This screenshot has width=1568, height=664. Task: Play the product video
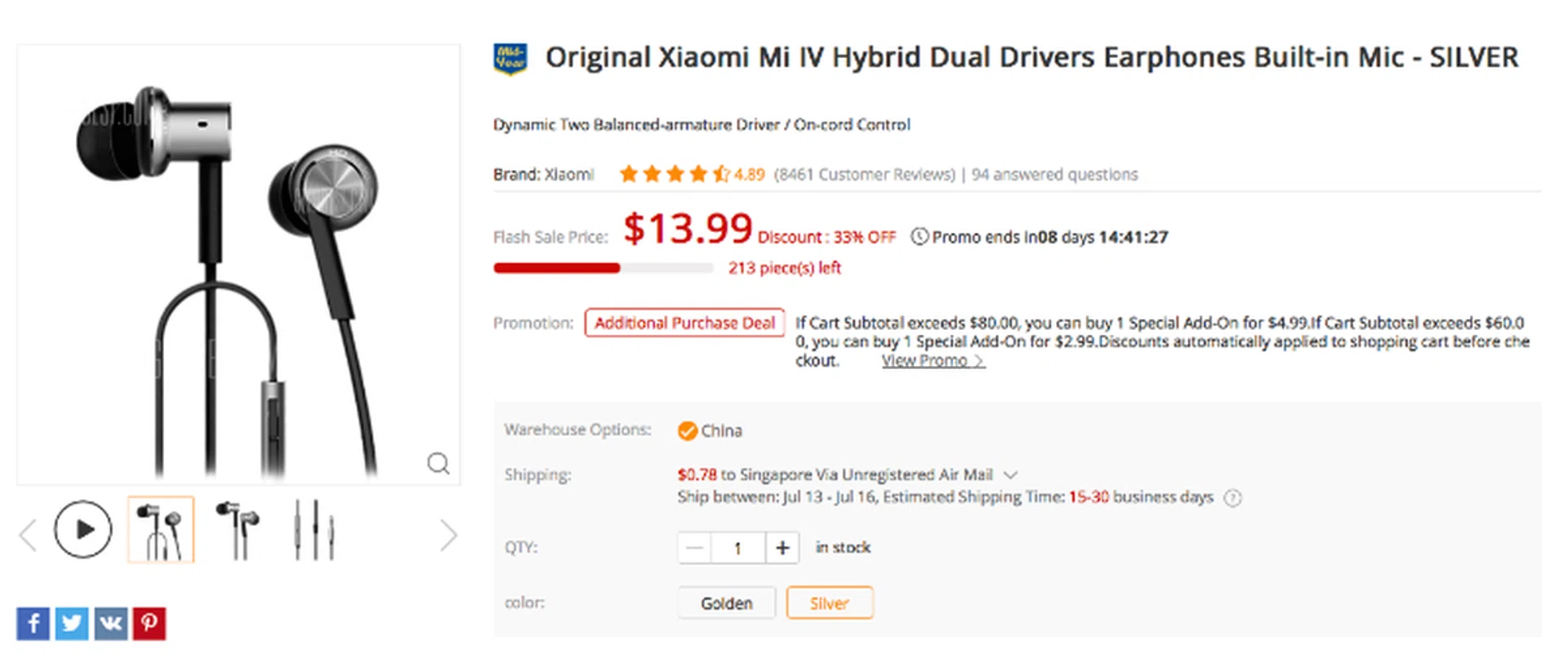83,530
